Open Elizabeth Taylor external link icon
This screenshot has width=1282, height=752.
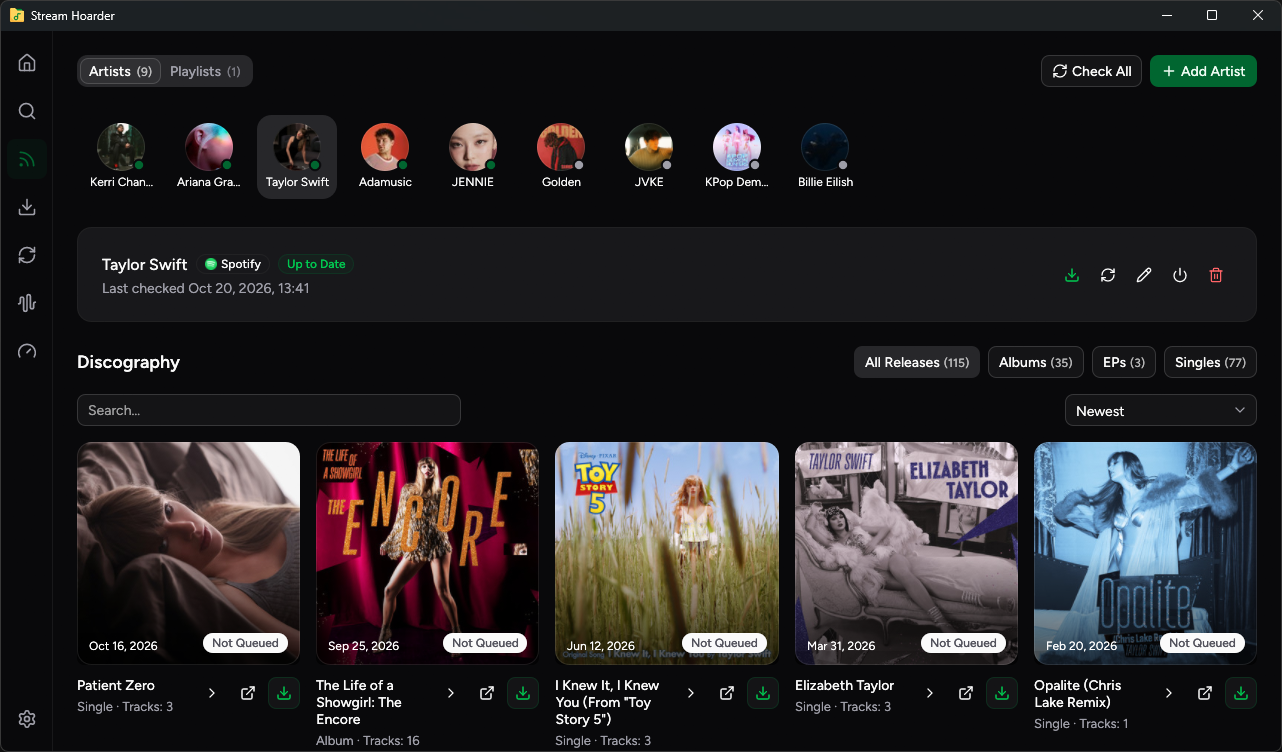pos(966,693)
